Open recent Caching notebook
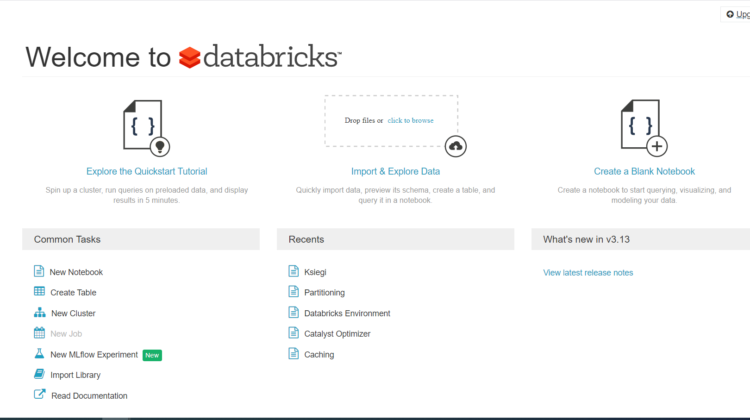Screen dimensions: 750x420 (319, 354)
